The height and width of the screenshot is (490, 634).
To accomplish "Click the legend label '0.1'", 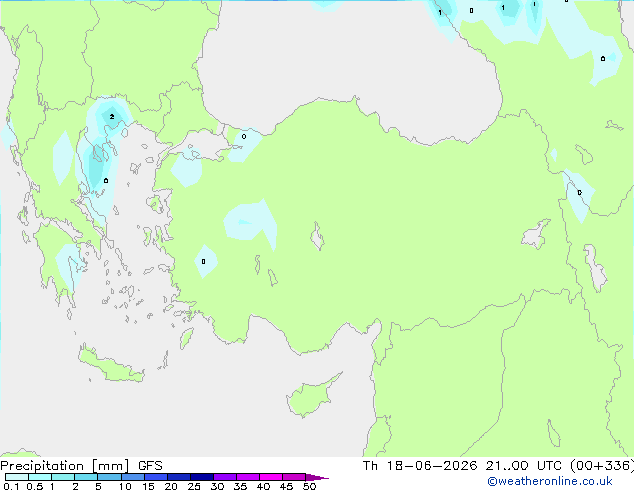I will 11,486.
